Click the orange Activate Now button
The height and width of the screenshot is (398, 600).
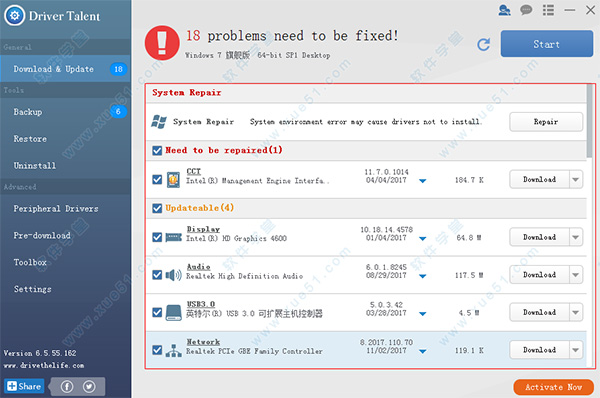[x=553, y=387]
